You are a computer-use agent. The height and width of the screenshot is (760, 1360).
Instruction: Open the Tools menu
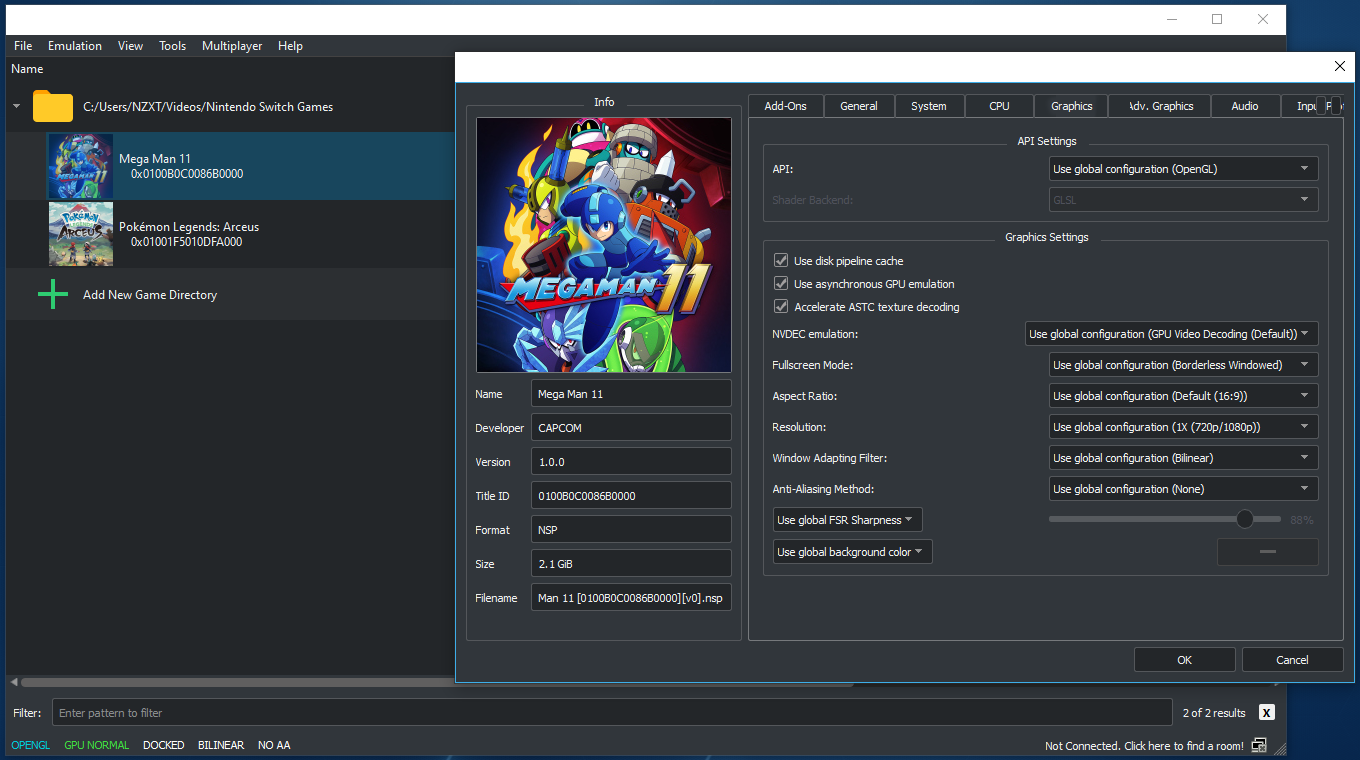tap(173, 46)
